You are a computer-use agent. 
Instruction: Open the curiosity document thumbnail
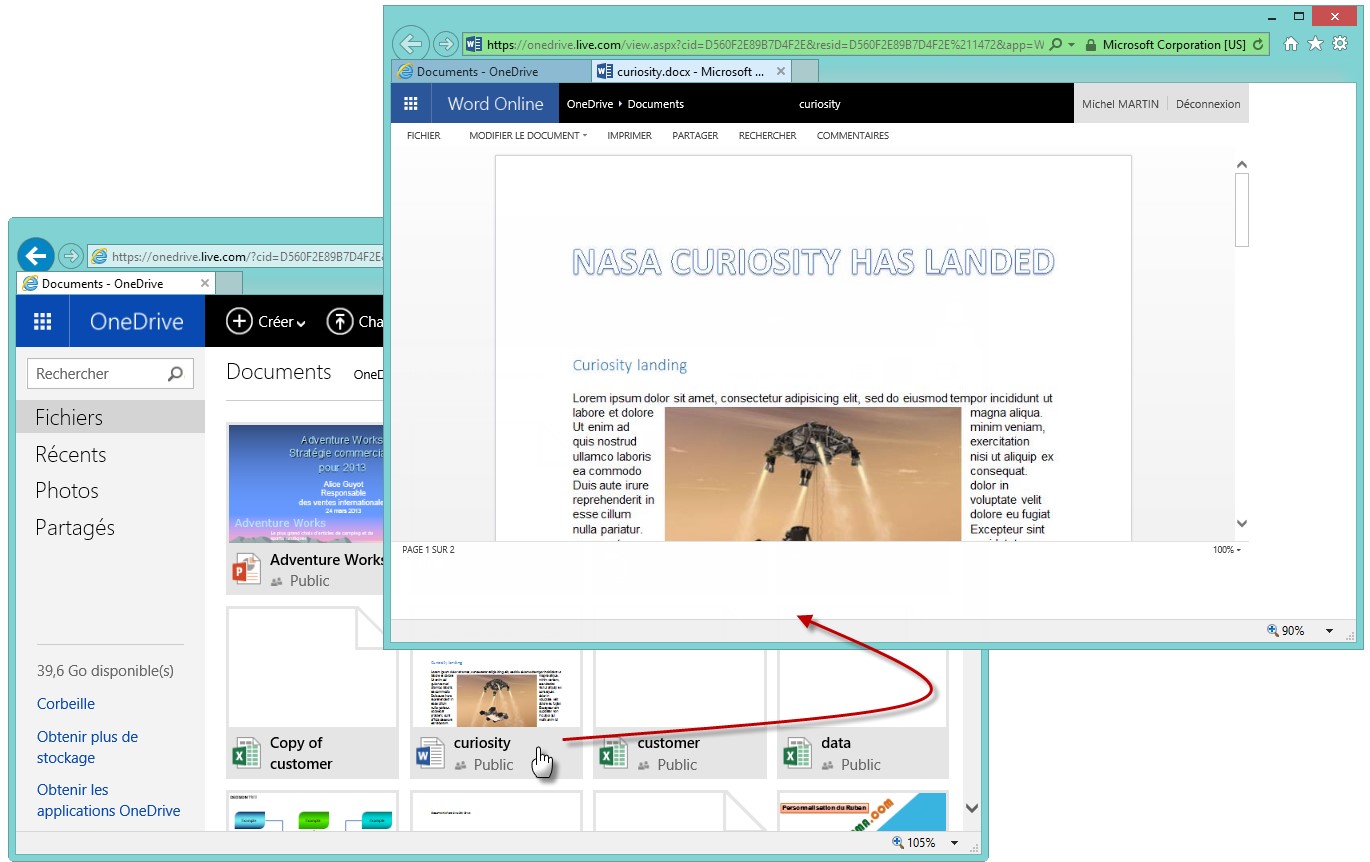(496, 690)
